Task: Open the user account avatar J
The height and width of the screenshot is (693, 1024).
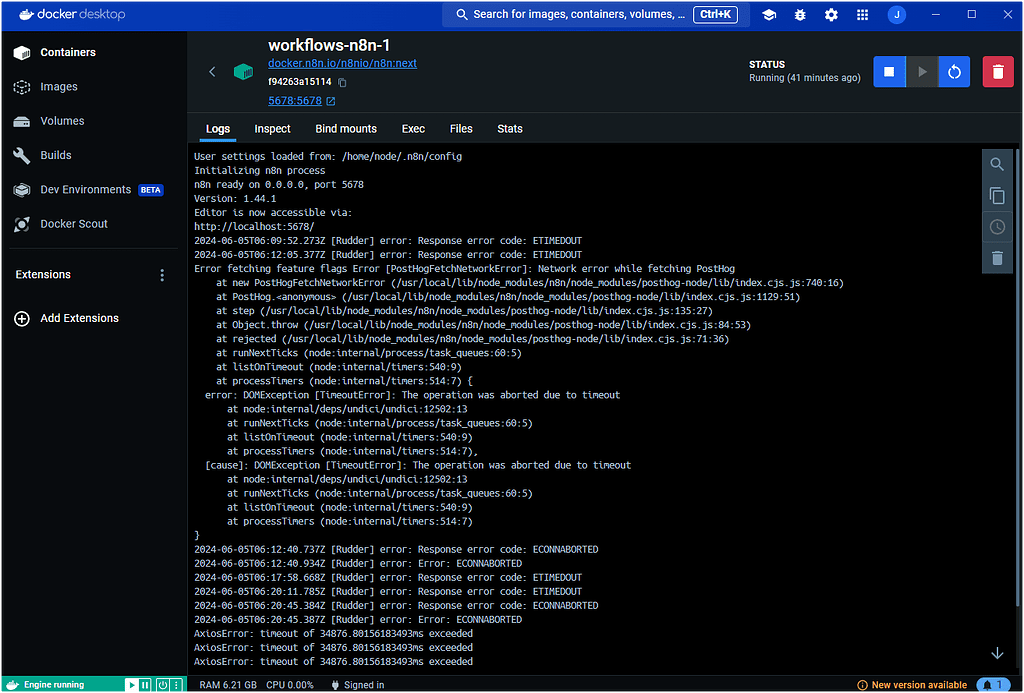Action: [897, 14]
